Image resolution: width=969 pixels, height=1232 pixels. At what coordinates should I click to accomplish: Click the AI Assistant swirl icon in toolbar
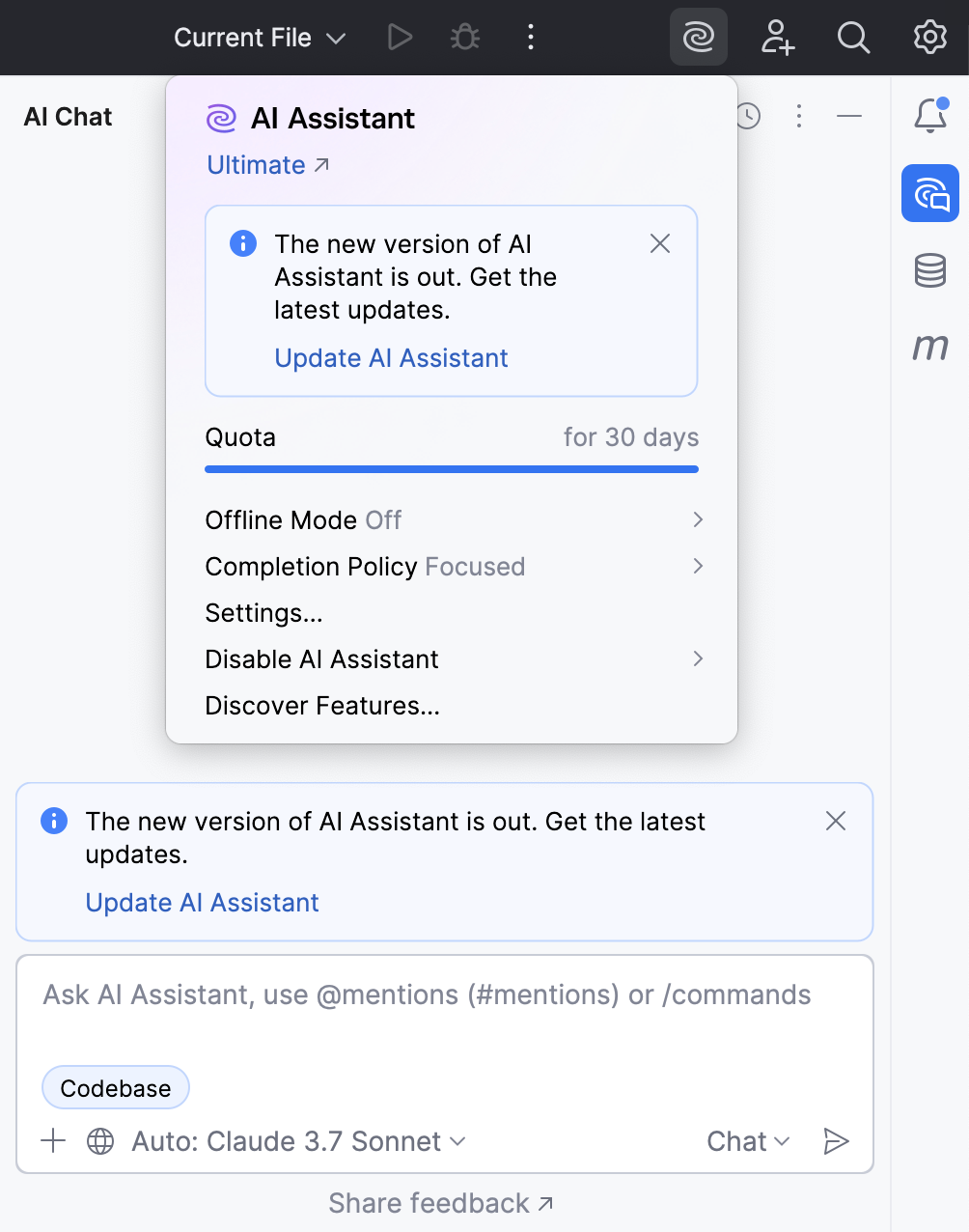(x=698, y=38)
